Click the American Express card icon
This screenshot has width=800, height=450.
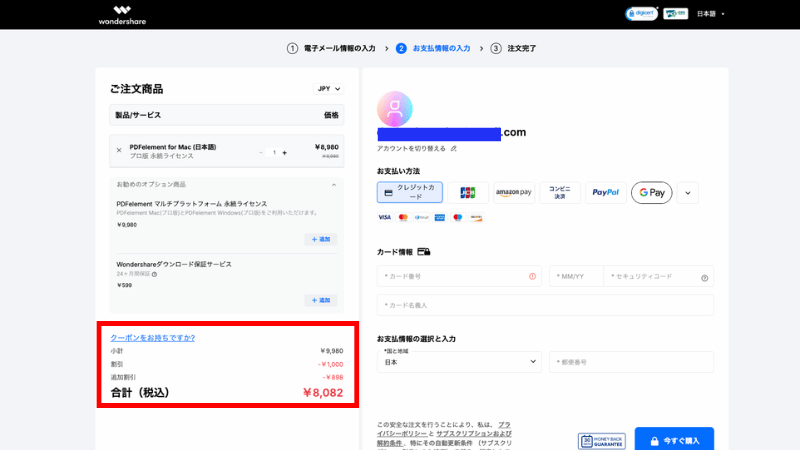point(440,217)
